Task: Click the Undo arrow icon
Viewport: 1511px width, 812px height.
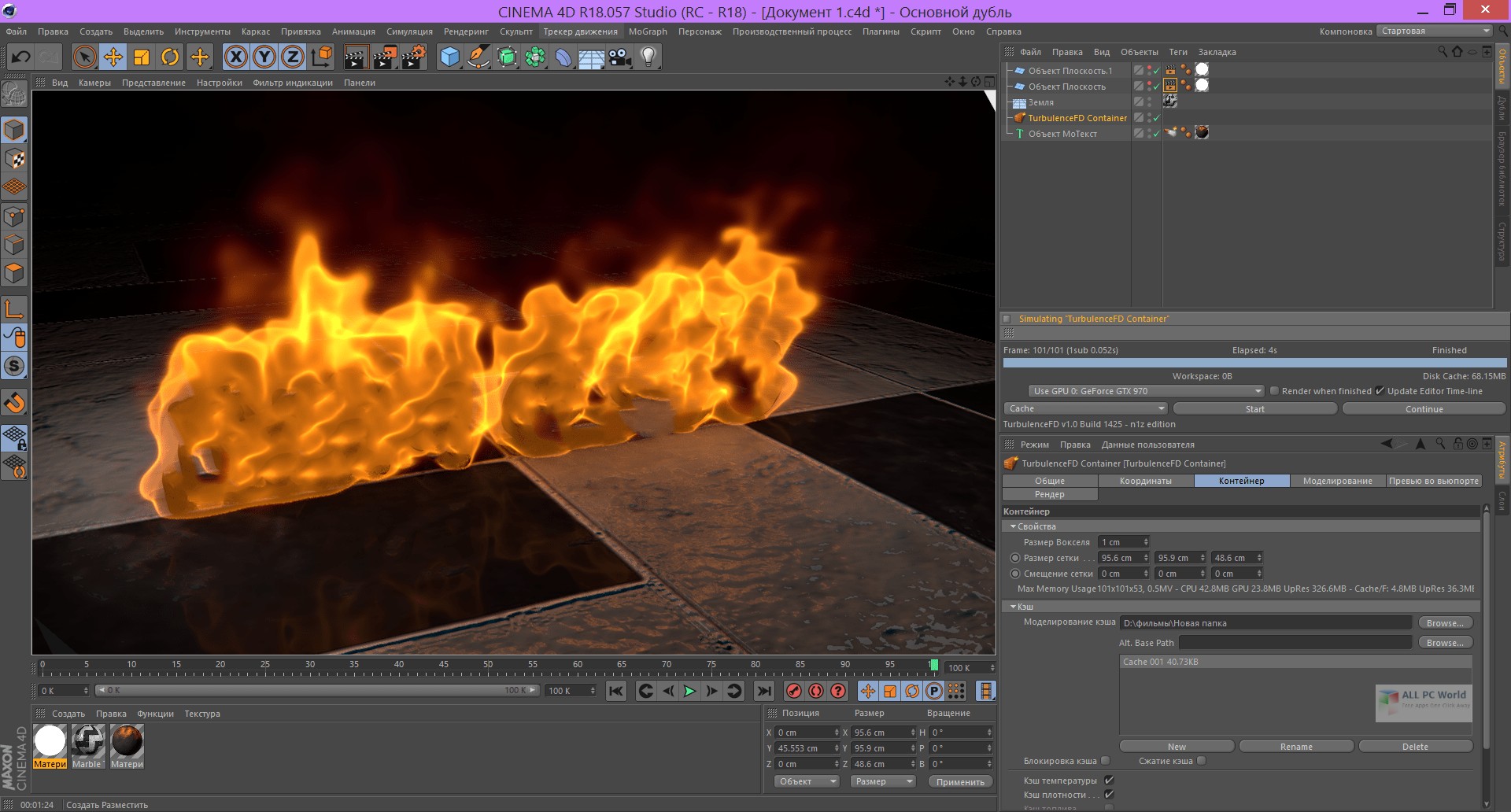Action: [21, 57]
